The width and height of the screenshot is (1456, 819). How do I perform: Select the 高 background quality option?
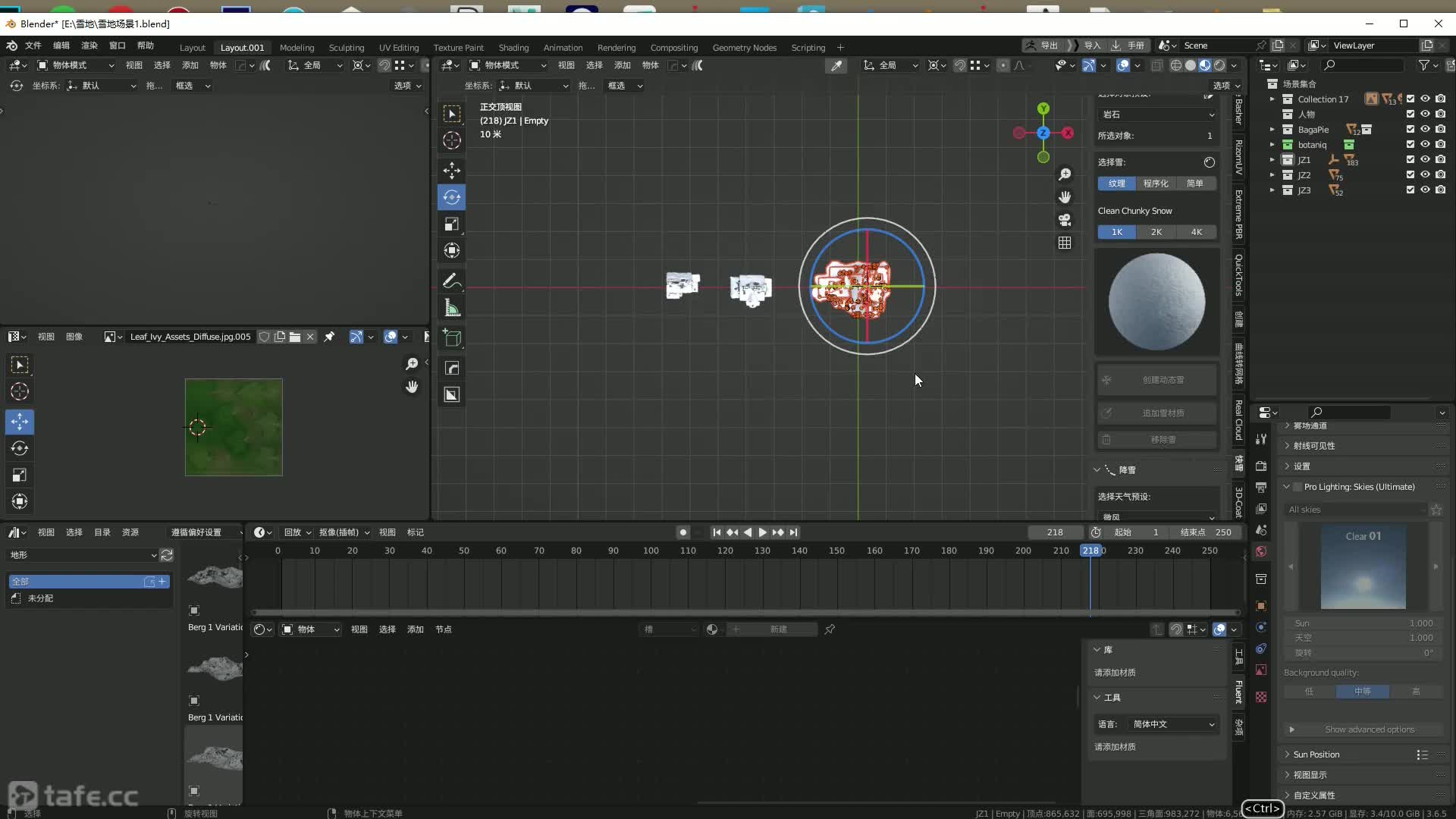coord(1416,692)
